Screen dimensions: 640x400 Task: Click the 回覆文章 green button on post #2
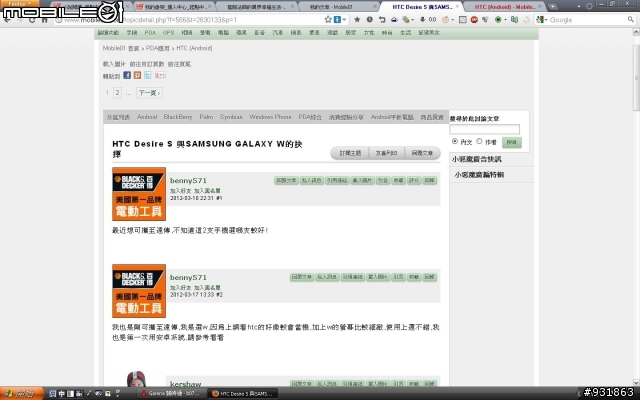click(302, 277)
